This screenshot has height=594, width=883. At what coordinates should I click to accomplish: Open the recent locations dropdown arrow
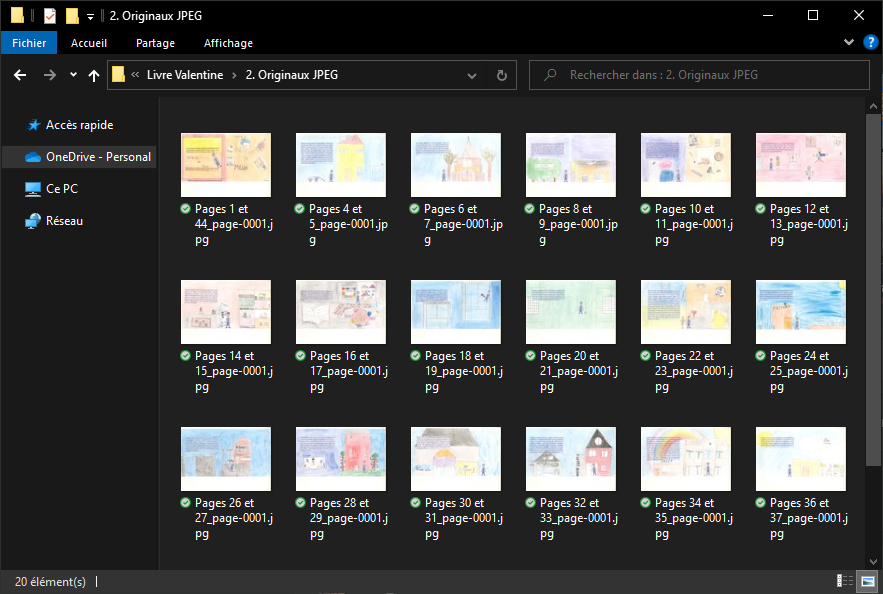(x=73, y=75)
